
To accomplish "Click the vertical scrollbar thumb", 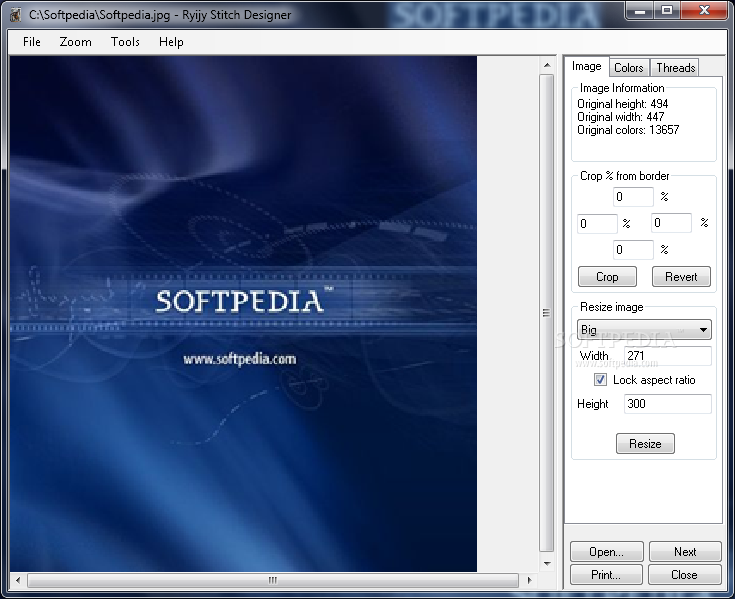I will tap(547, 313).
